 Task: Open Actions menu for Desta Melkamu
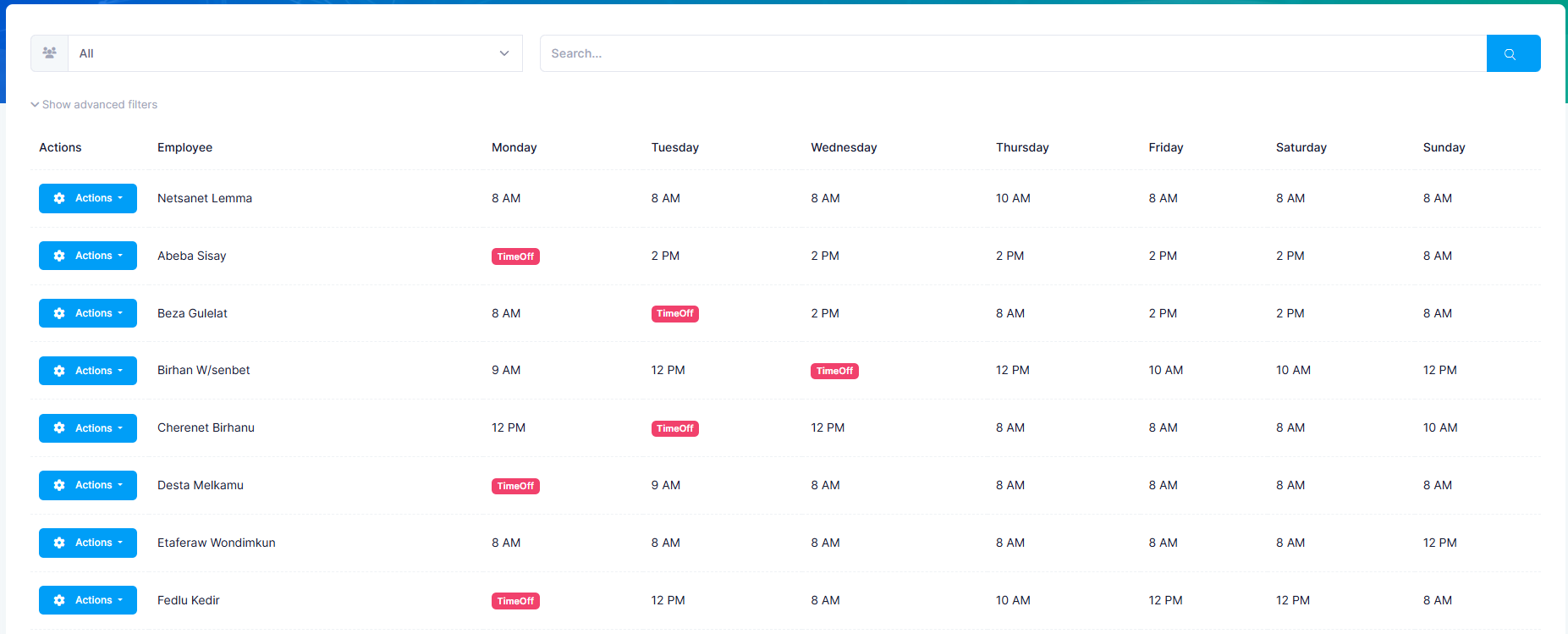88,485
